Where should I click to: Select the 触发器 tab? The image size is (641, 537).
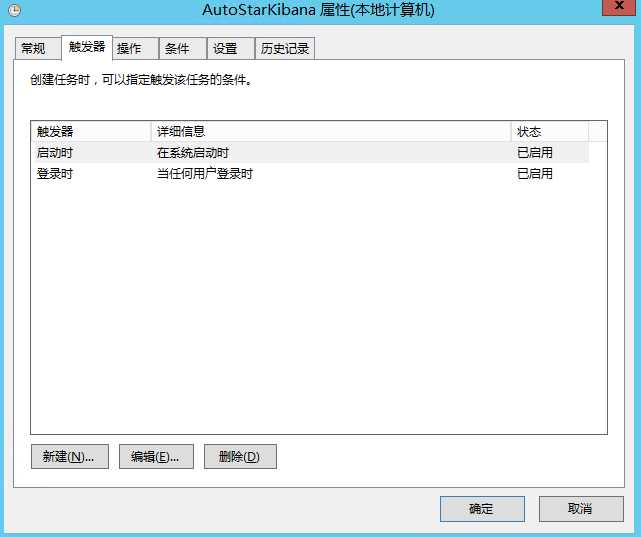click(86, 47)
